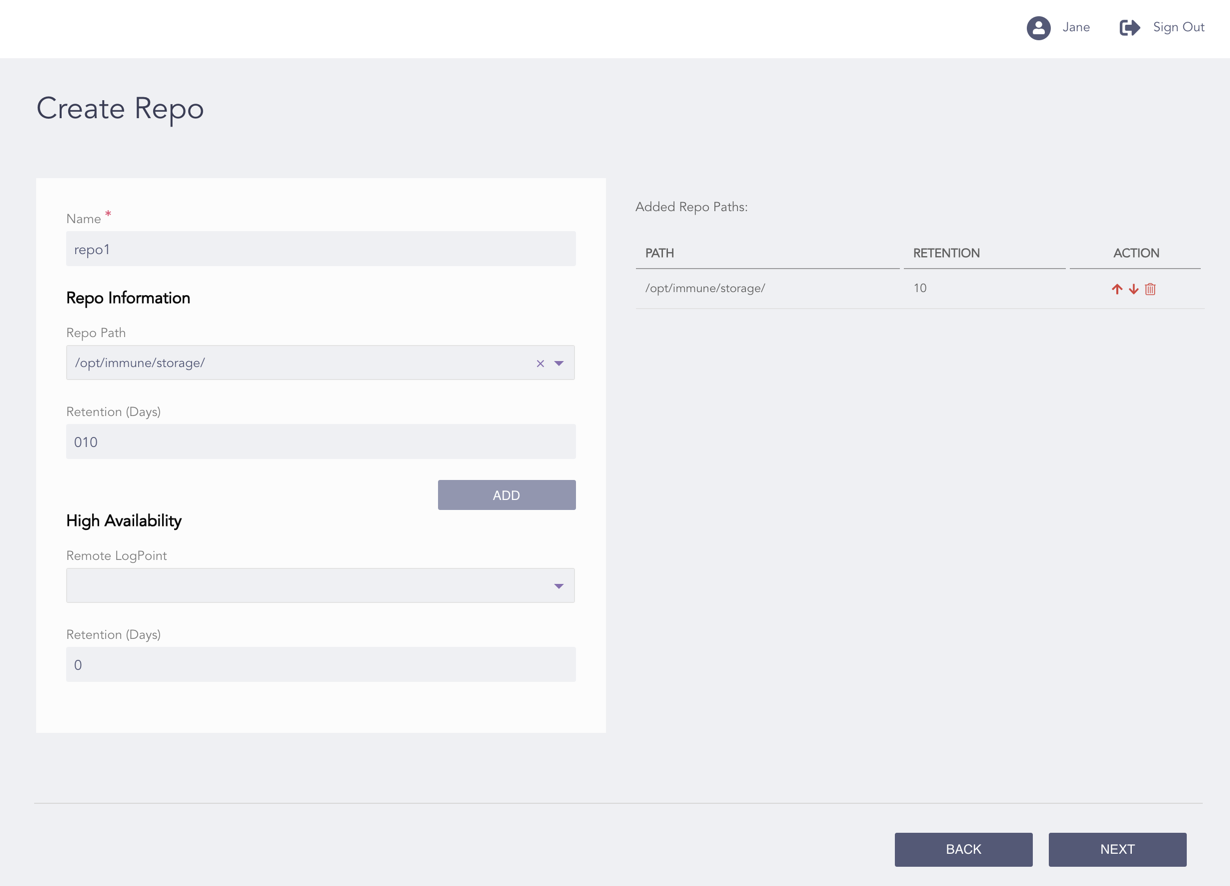
Task: Click the Sign Out door-arrow icon
Action: tap(1129, 28)
